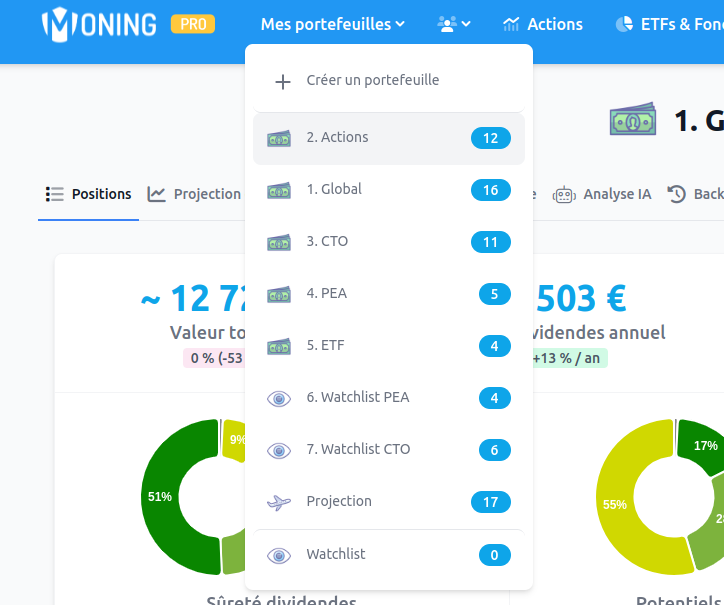
Task: Click the PRO badge
Action: [x=193, y=24]
